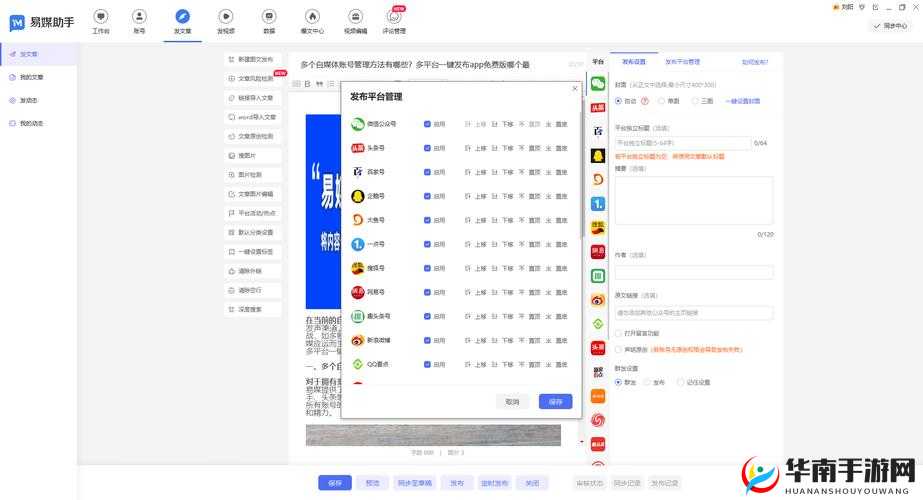Uncheck 启用 for 百家号
Screen dimensions: 923x500
427,172
